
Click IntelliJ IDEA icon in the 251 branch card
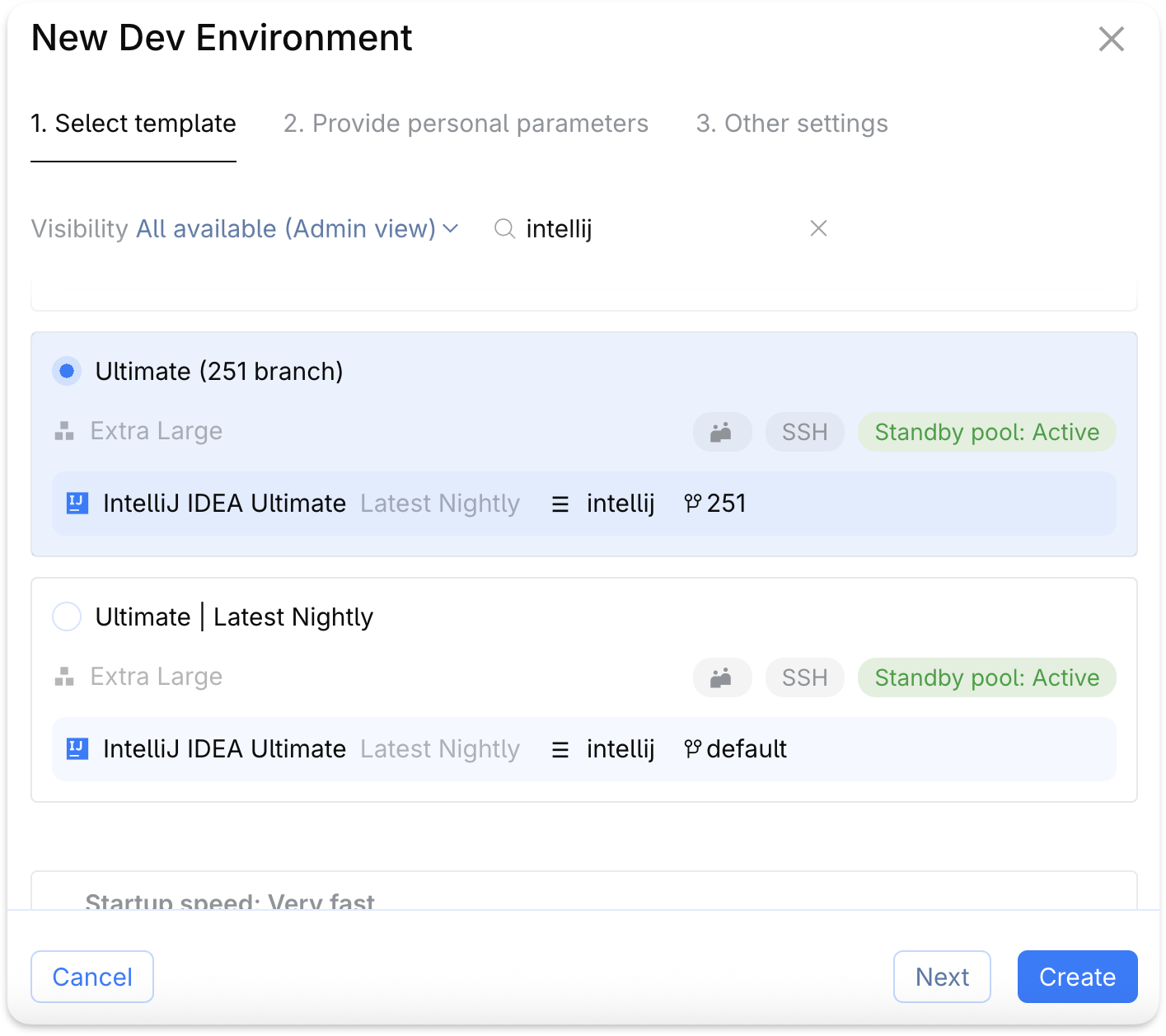pos(77,503)
